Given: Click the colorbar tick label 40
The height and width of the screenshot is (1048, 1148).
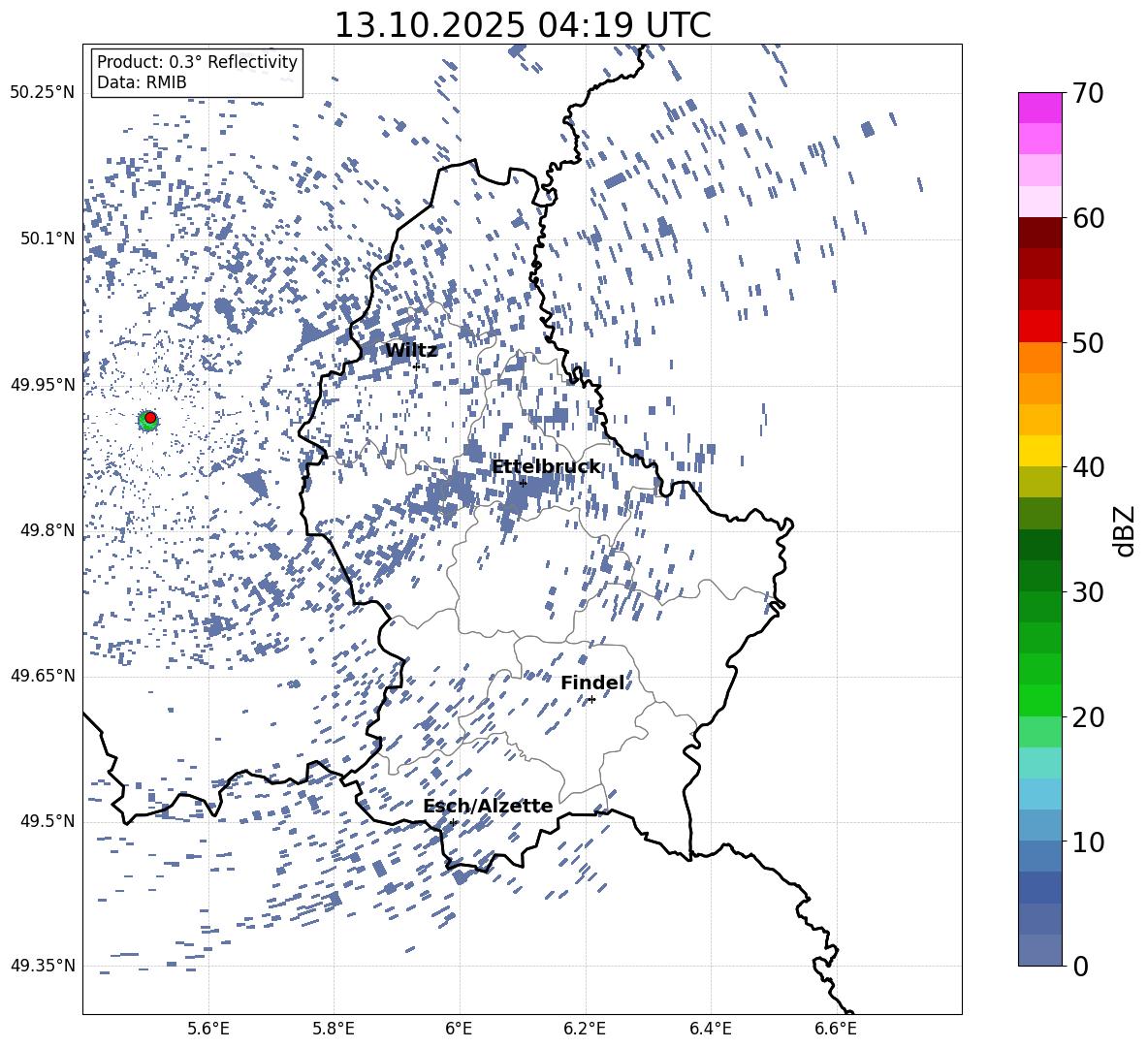Looking at the screenshot, I should [x=1088, y=467].
